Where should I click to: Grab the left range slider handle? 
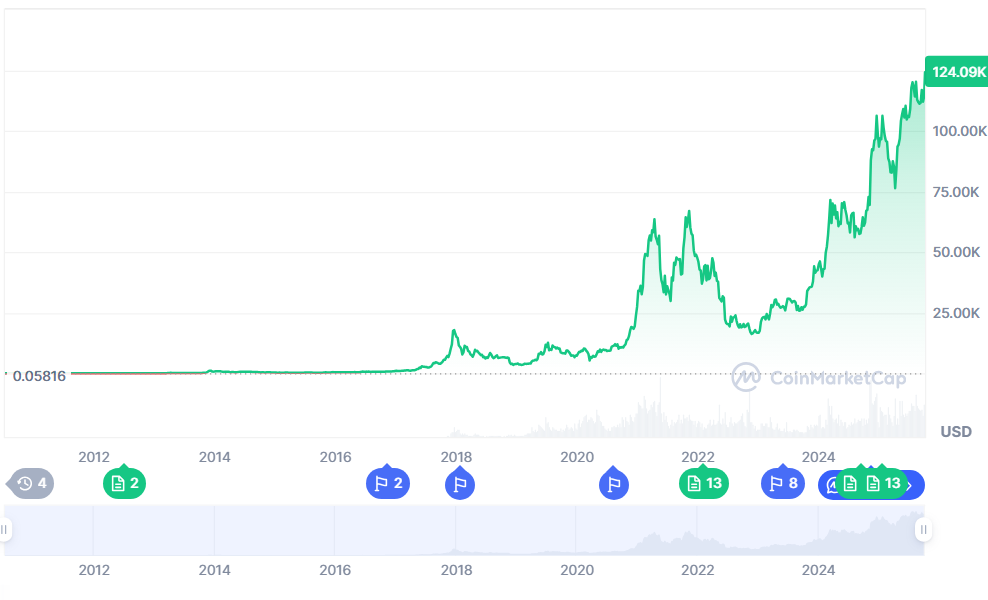click(6, 529)
